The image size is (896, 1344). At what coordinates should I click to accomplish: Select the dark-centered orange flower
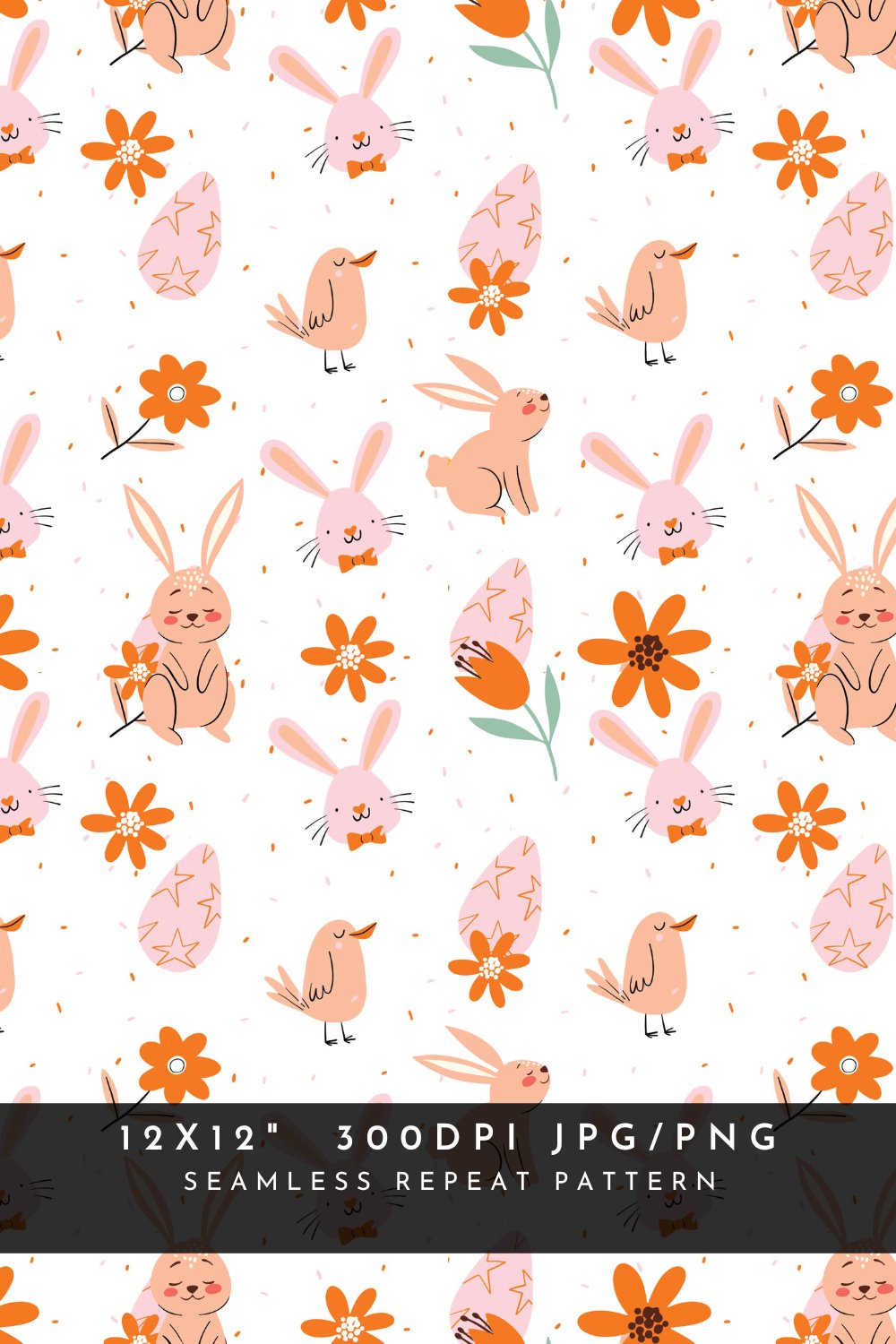click(x=645, y=650)
